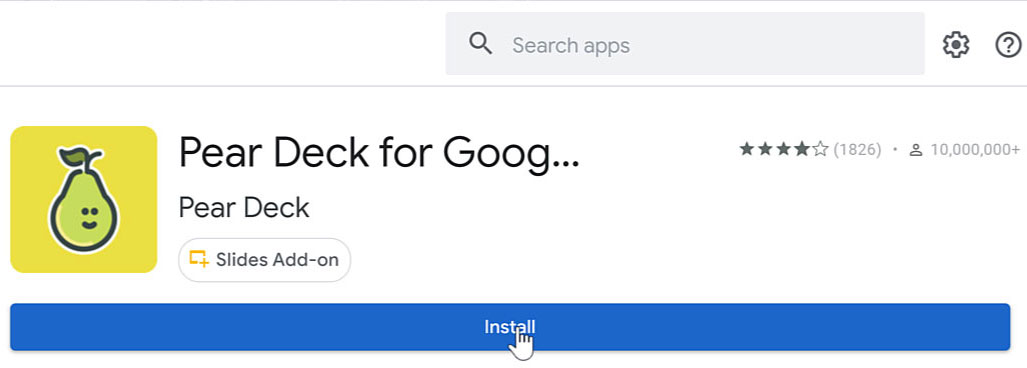Click the Pear Deck pear logo
This screenshot has width=1027, height=368.
click(x=84, y=200)
